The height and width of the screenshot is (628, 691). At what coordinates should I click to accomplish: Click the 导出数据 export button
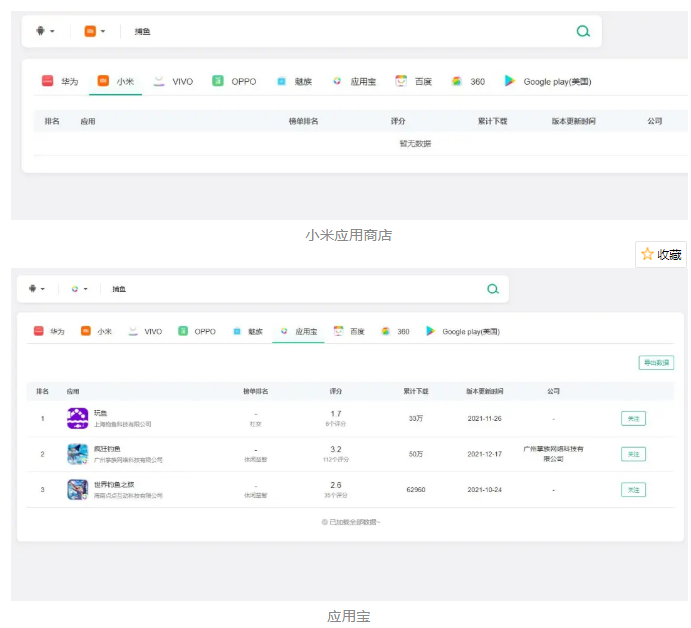point(656,363)
